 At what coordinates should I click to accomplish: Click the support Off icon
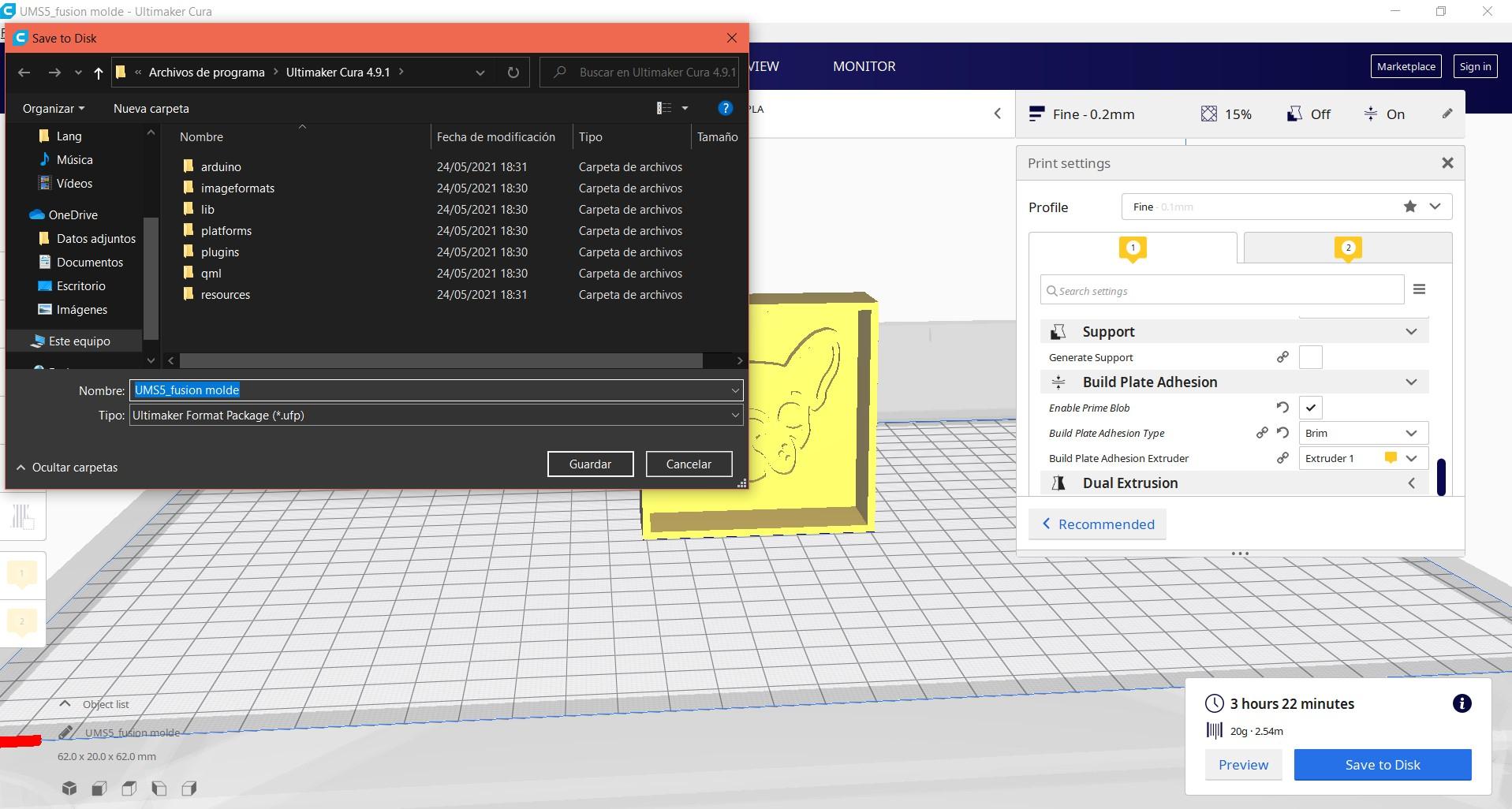point(1294,114)
